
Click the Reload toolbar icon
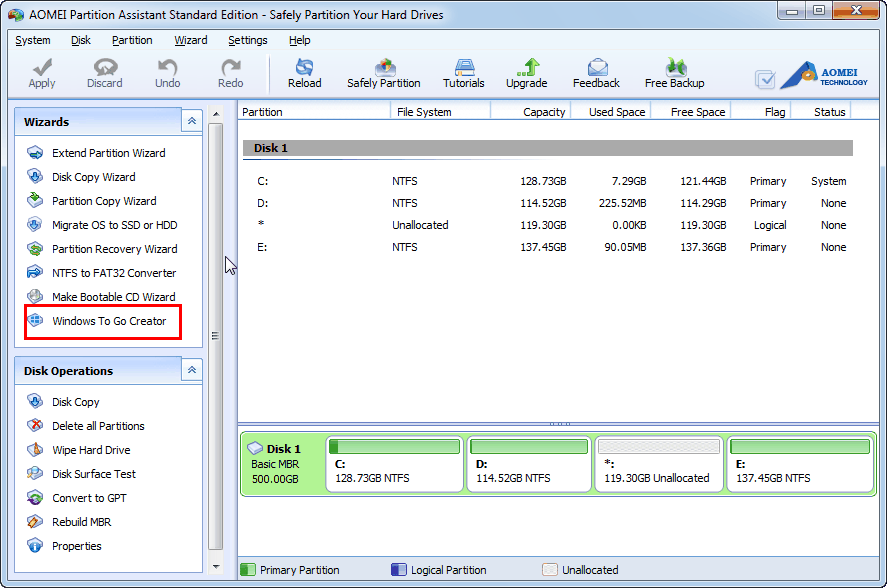(304, 67)
